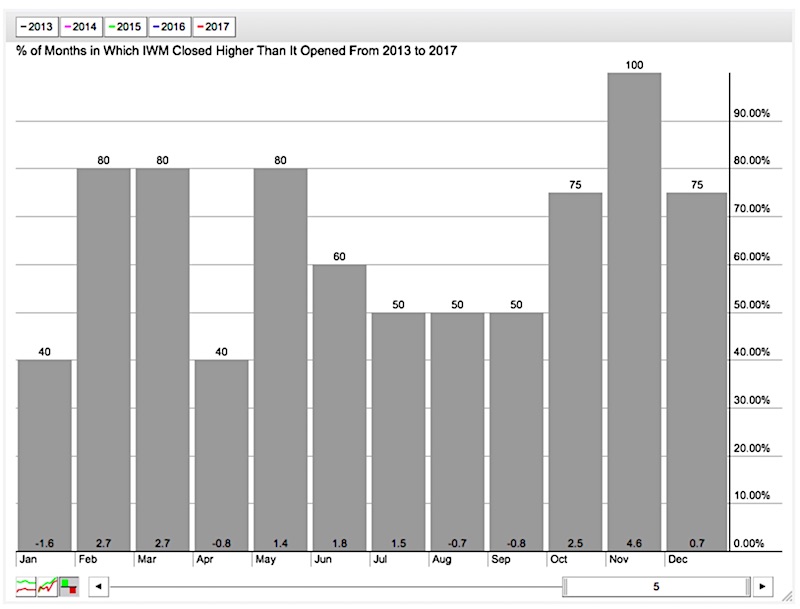This screenshot has height=609, width=800.
Task: Click the May axis label
Action: click(265, 560)
